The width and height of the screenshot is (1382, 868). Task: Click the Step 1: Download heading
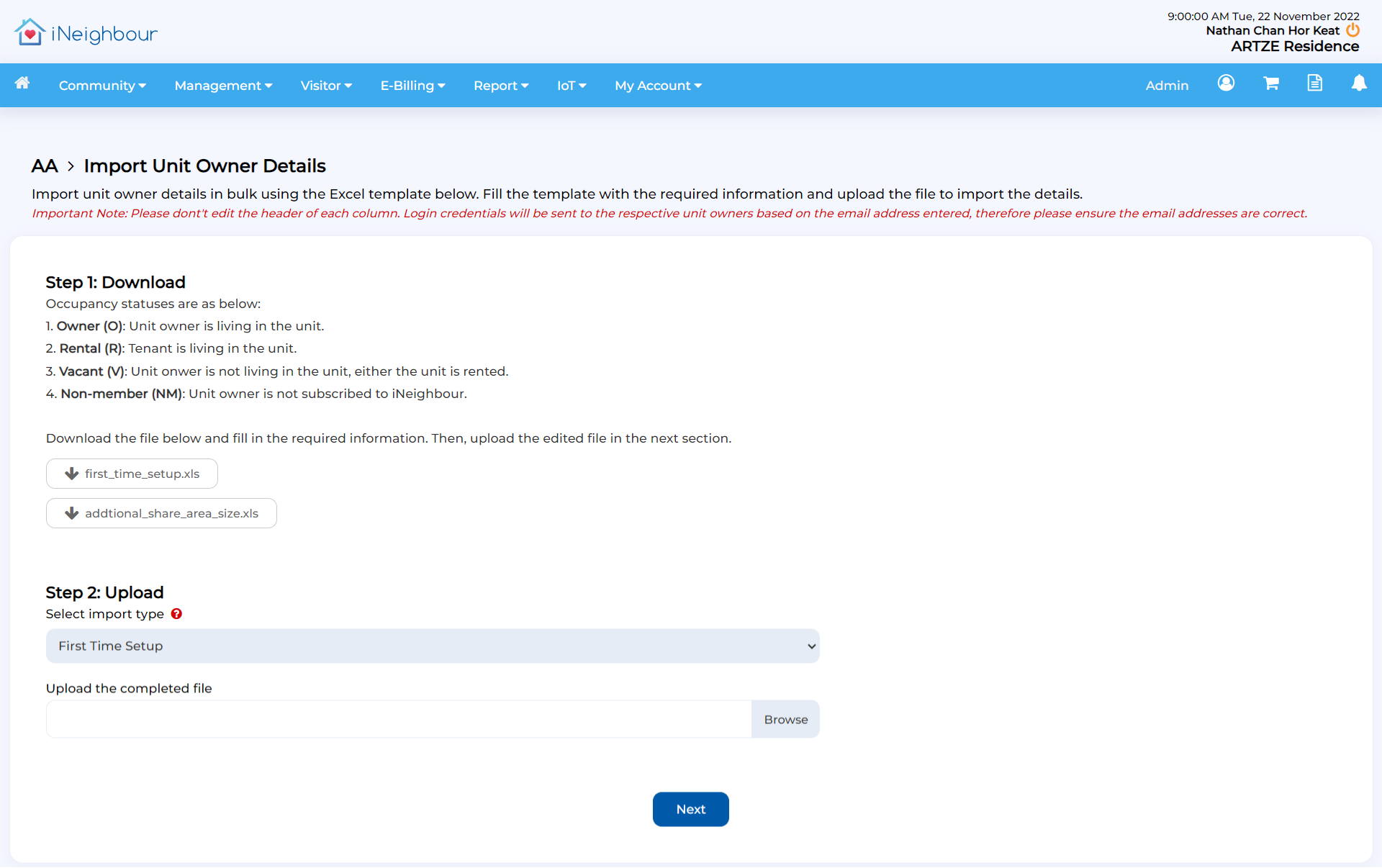coord(115,282)
